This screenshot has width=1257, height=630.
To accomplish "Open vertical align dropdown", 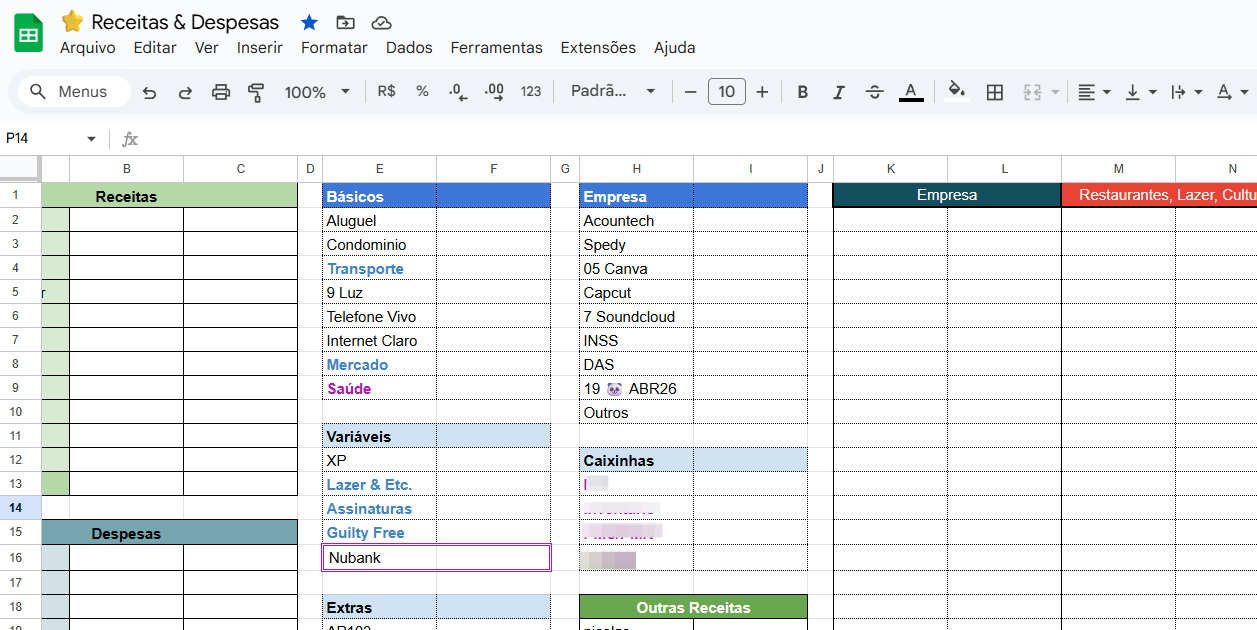I will (1141, 92).
